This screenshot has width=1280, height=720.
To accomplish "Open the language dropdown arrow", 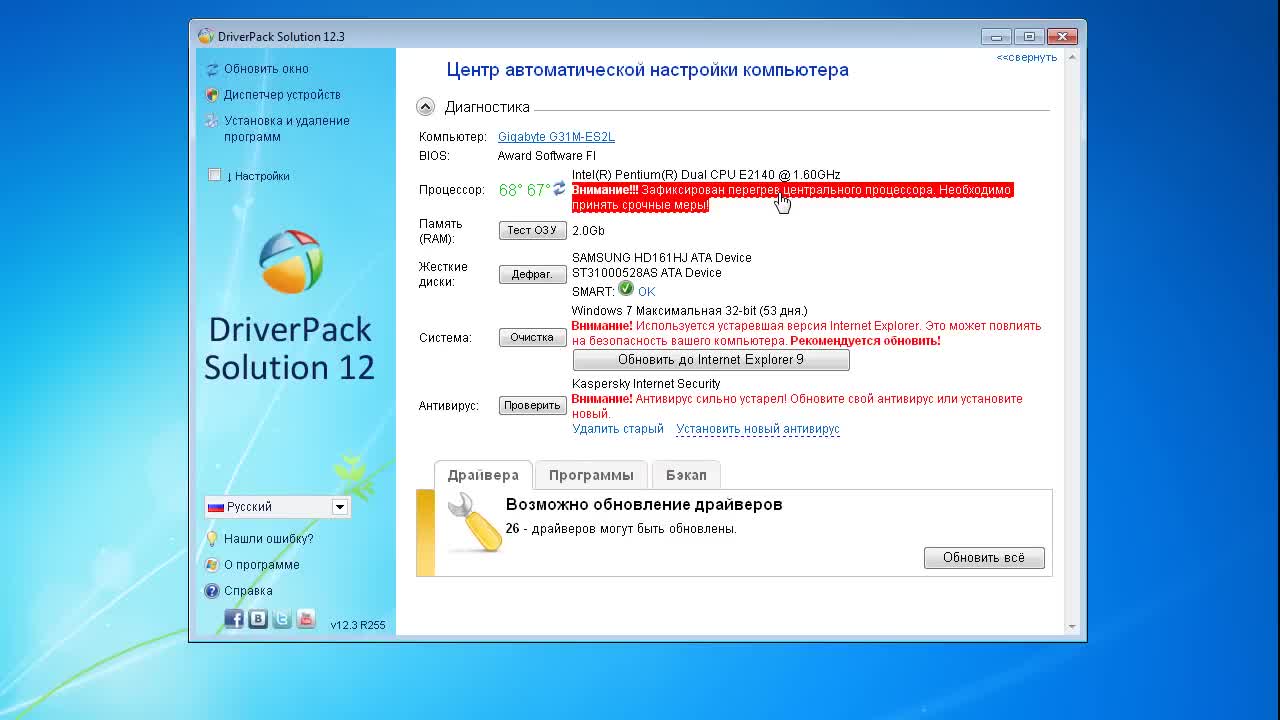I will [x=339, y=507].
